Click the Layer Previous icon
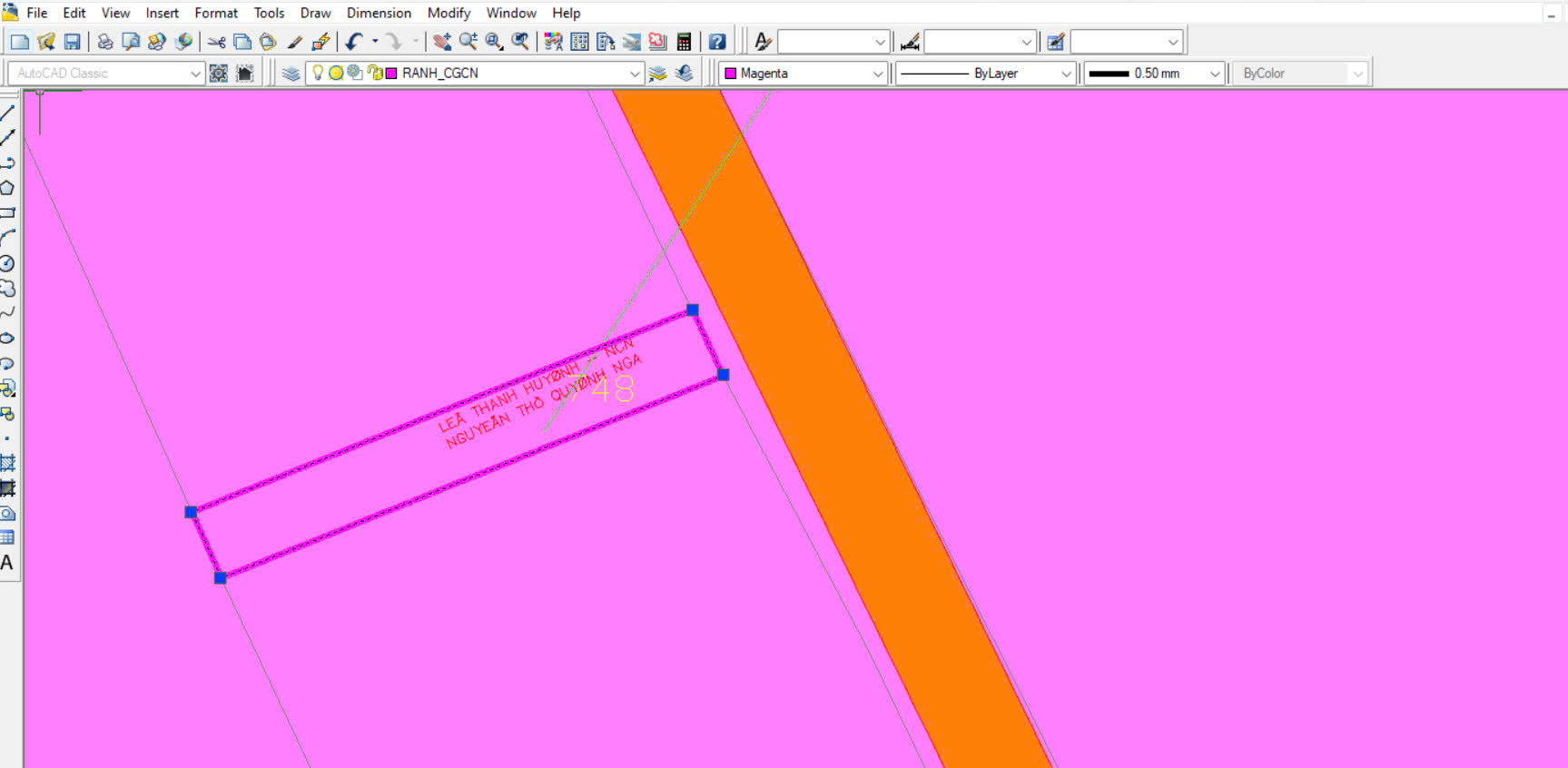The height and width of the screenshot is (768, 1568). coord(685,74)
